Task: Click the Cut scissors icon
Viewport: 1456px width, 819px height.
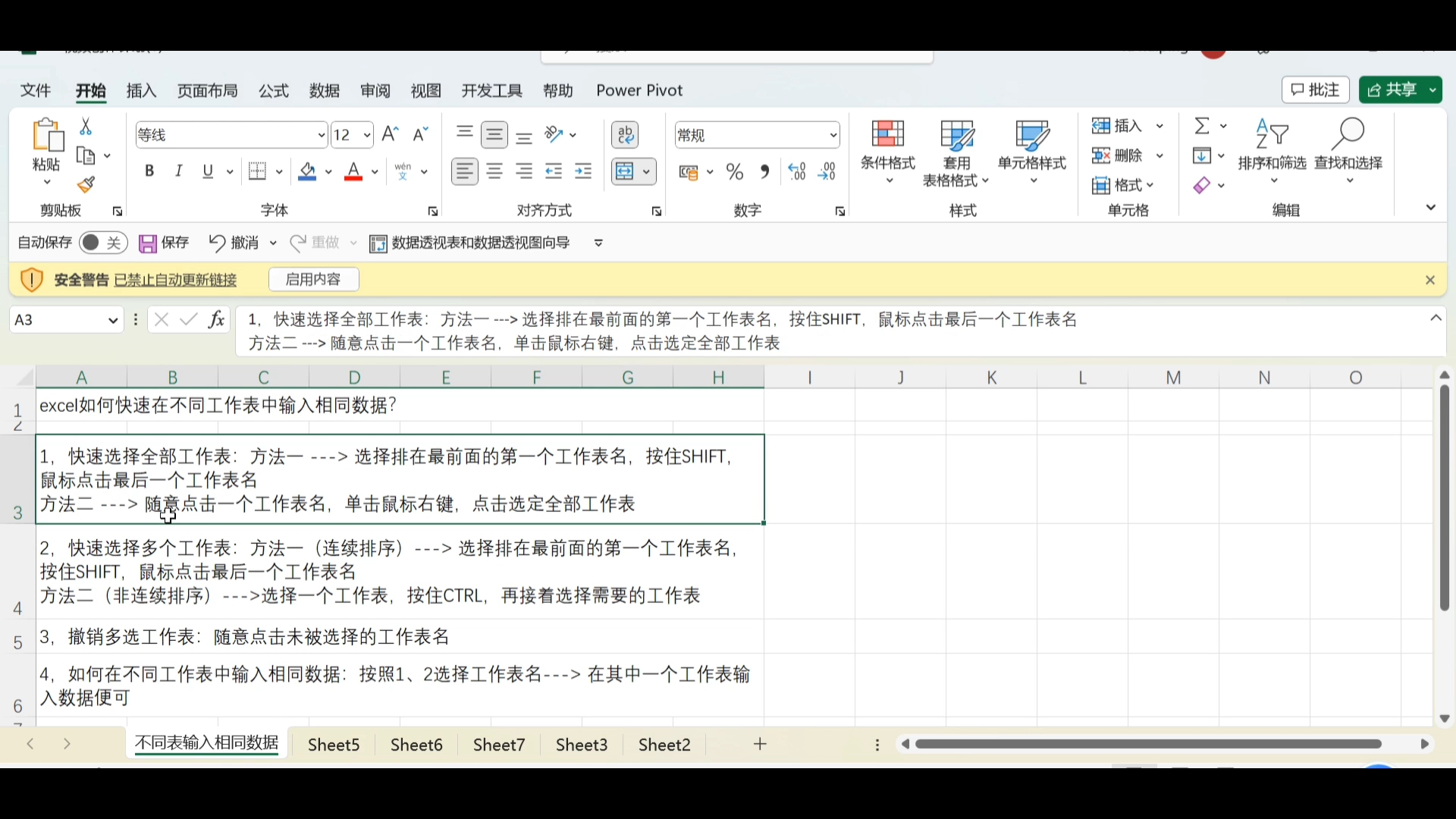Action: tap(86, 127)
